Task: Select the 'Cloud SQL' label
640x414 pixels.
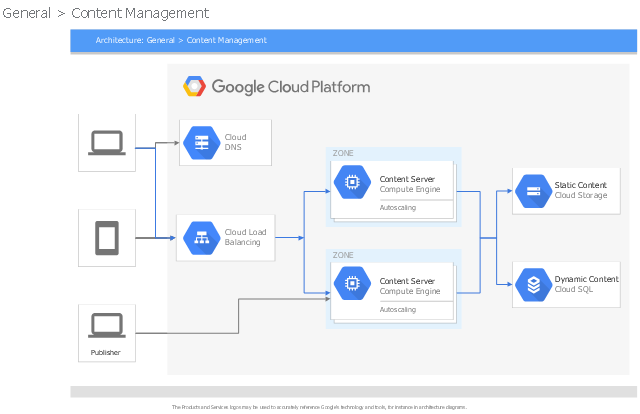Action: click(x=573, y=289)
